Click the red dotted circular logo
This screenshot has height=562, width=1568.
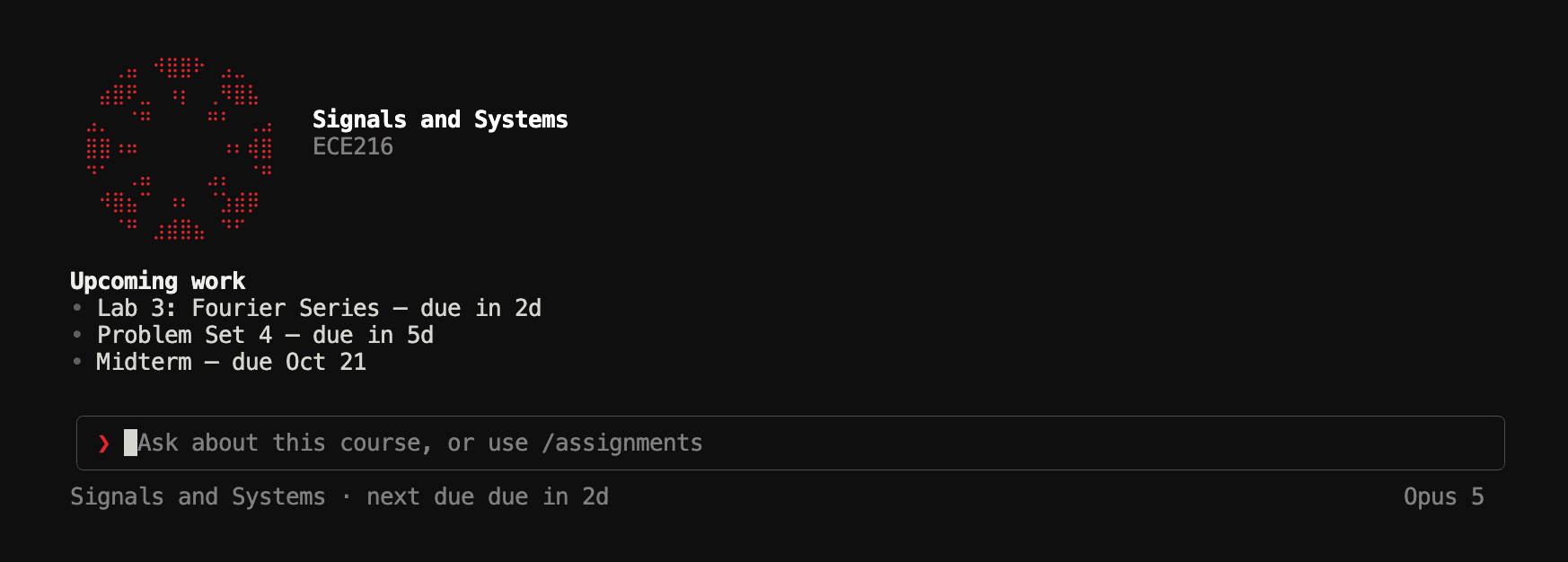tap(179, 148)
